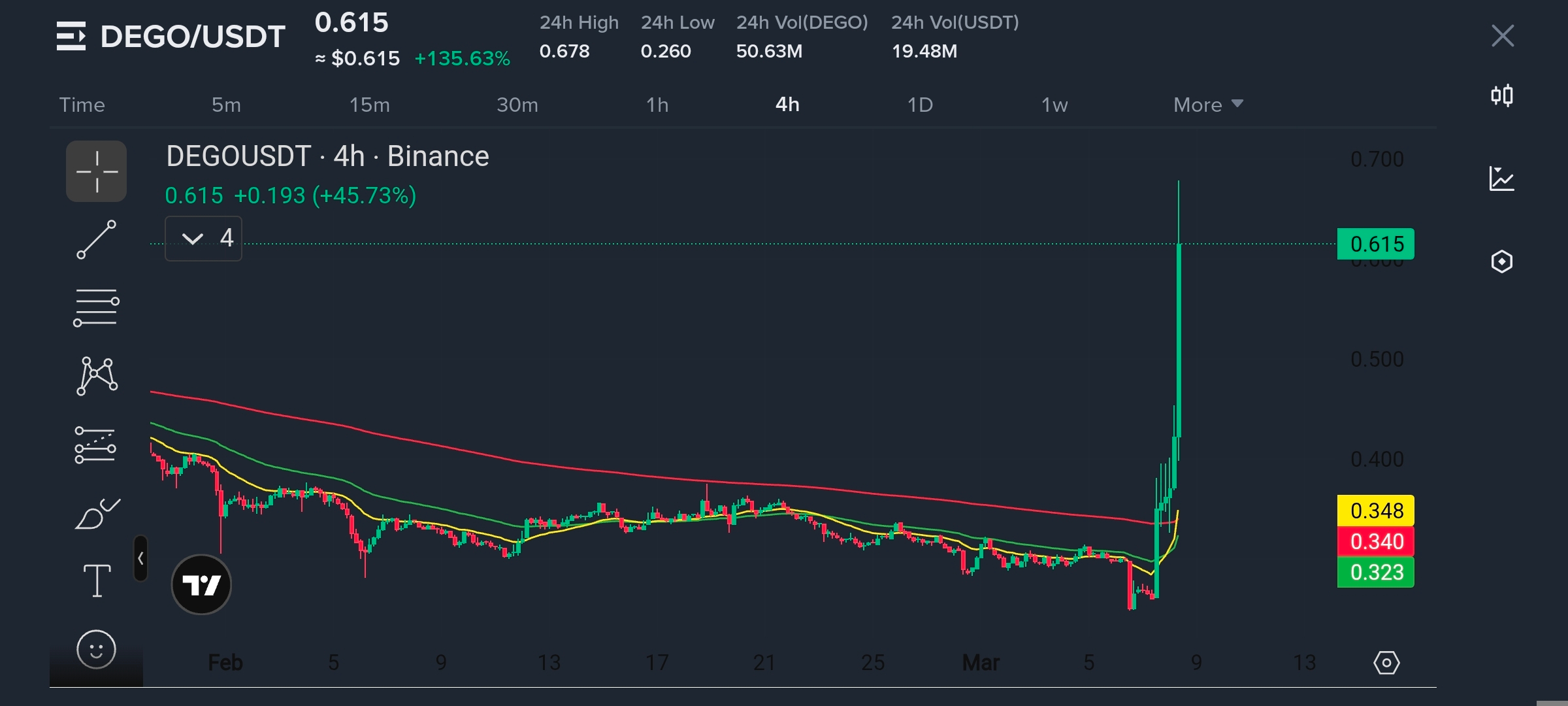Open the indicators line chart icon
The width and height of the screenshot is (1568, 706).
pos(1501,178)
